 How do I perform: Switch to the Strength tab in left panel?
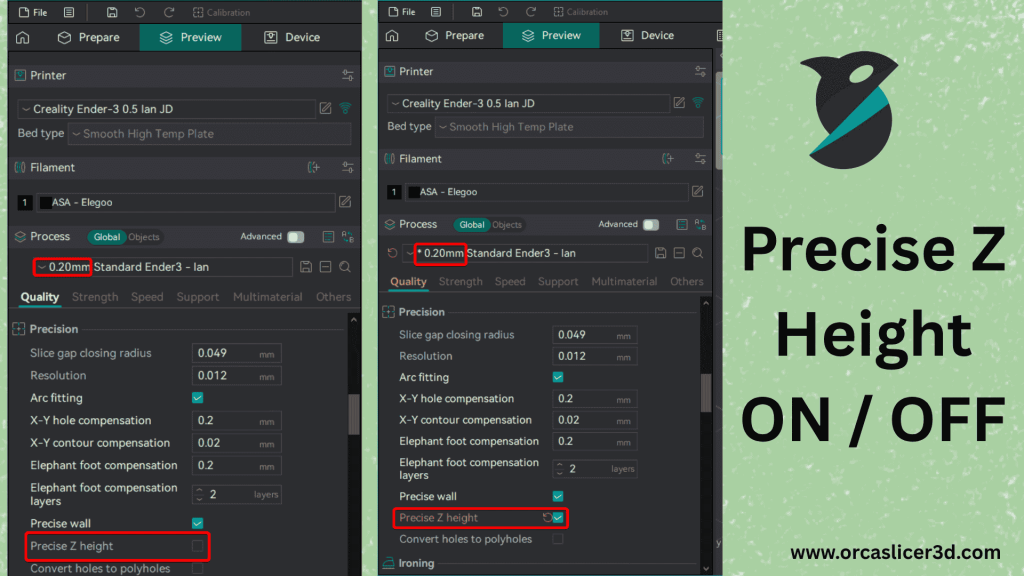[x=95, y=297]
